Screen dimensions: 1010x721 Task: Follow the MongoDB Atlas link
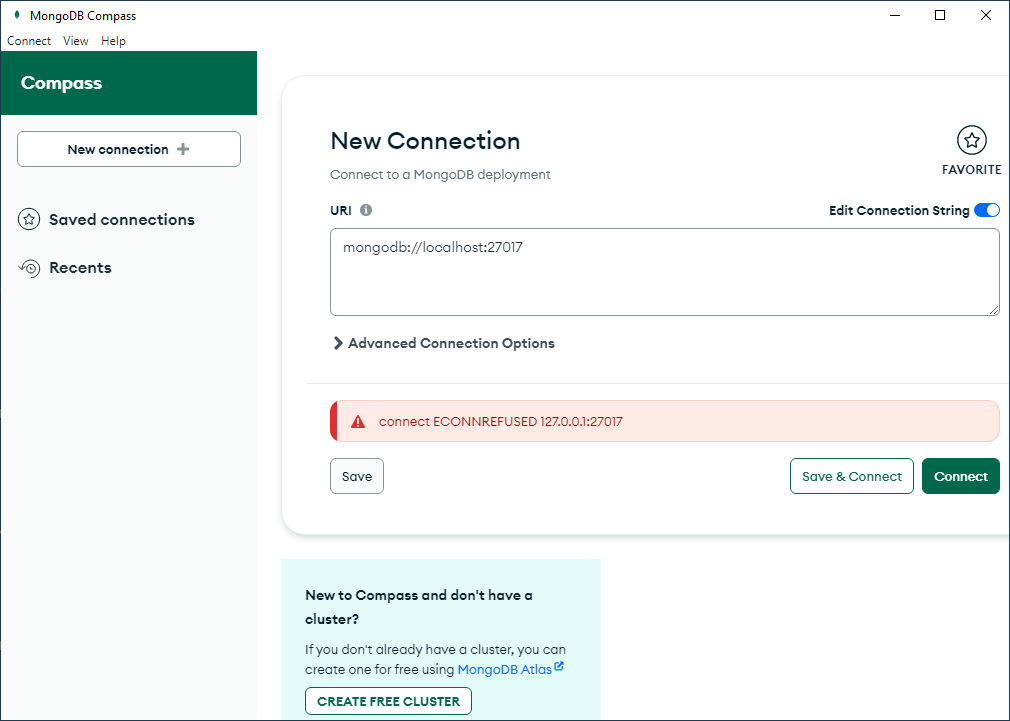[504, 669]
